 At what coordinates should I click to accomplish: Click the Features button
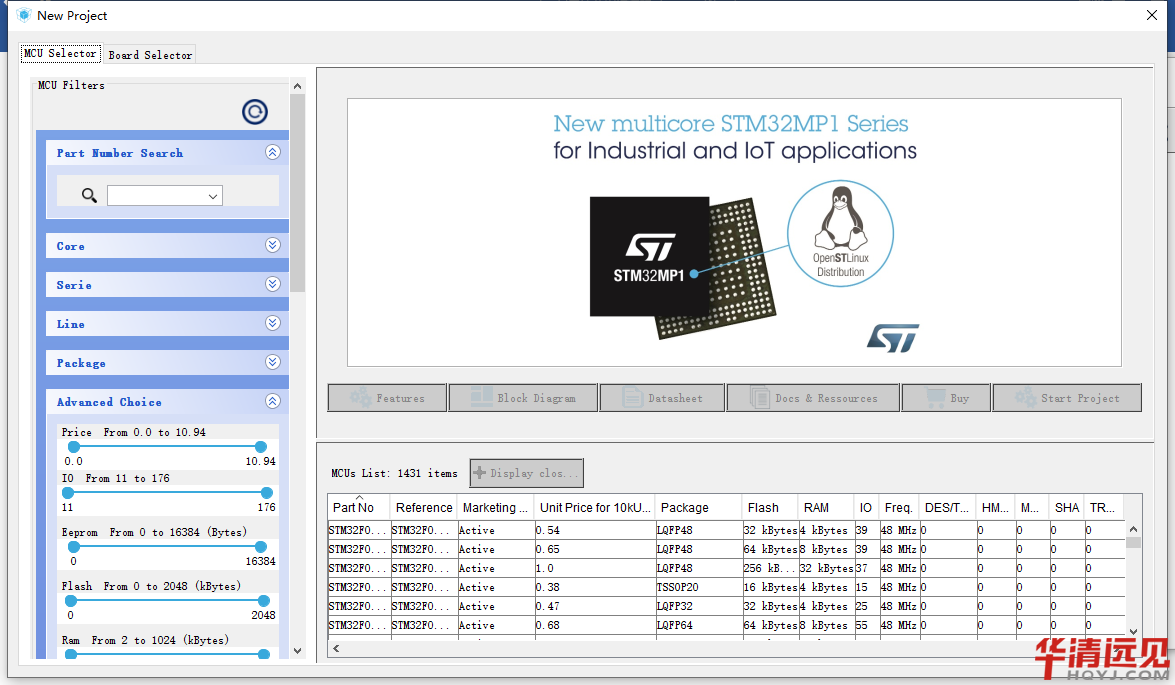coord(387,398)
